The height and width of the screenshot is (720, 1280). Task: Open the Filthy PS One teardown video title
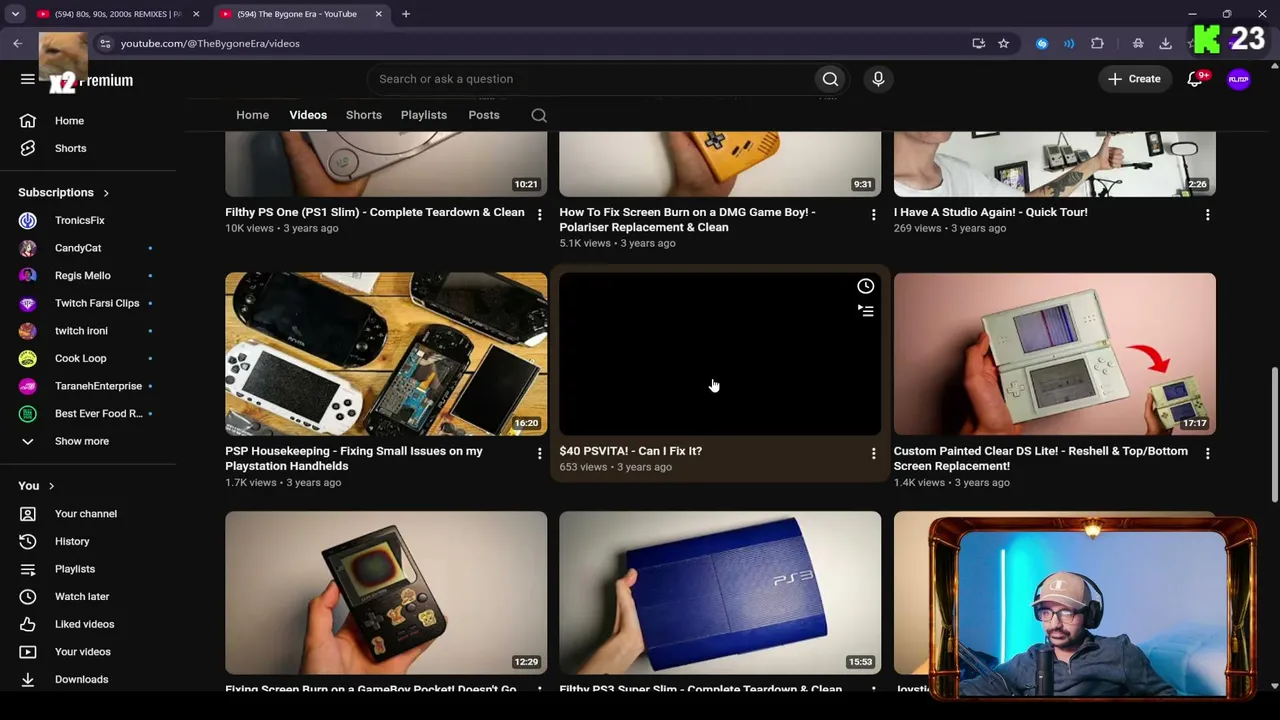(x=375, y=212)
